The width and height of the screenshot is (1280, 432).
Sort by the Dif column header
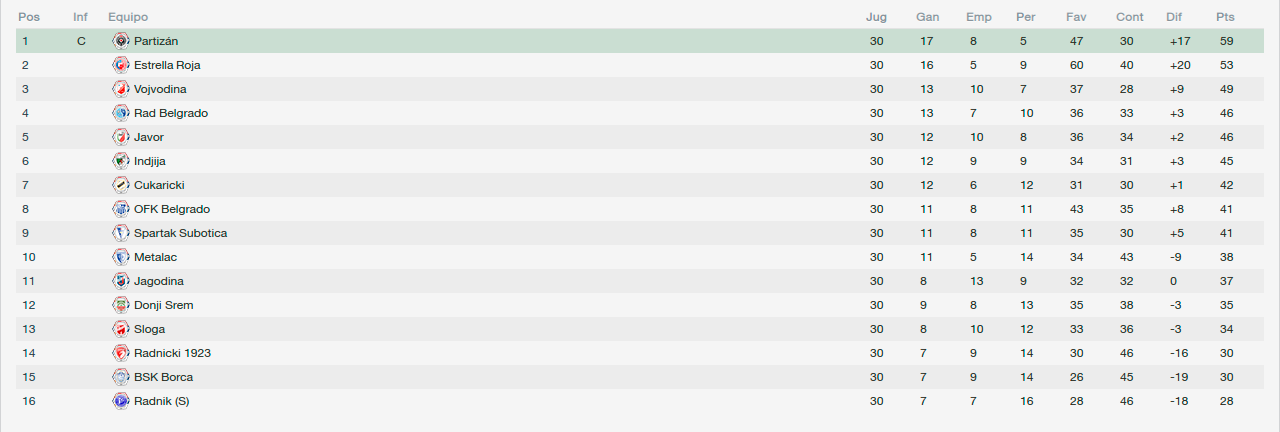pyautogui.click(x=1174, y=17)
